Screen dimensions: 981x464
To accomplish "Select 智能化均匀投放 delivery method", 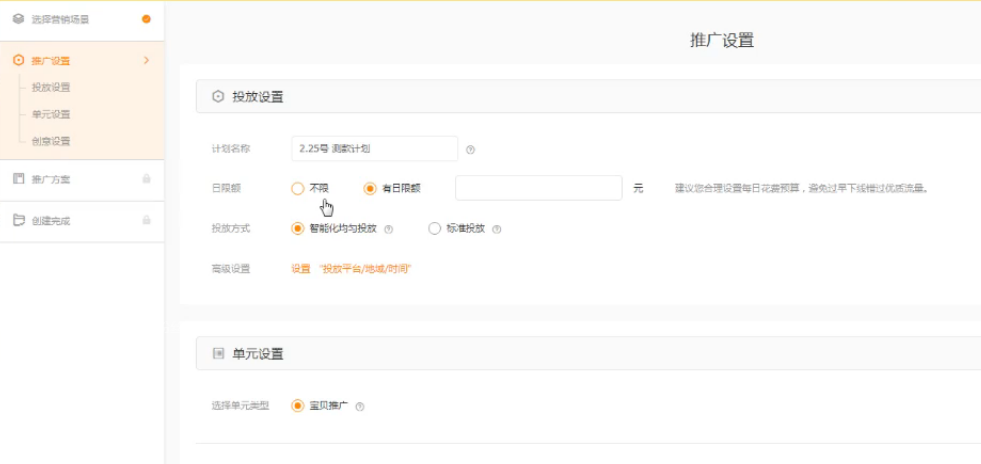I will click(x=298, y=228).
